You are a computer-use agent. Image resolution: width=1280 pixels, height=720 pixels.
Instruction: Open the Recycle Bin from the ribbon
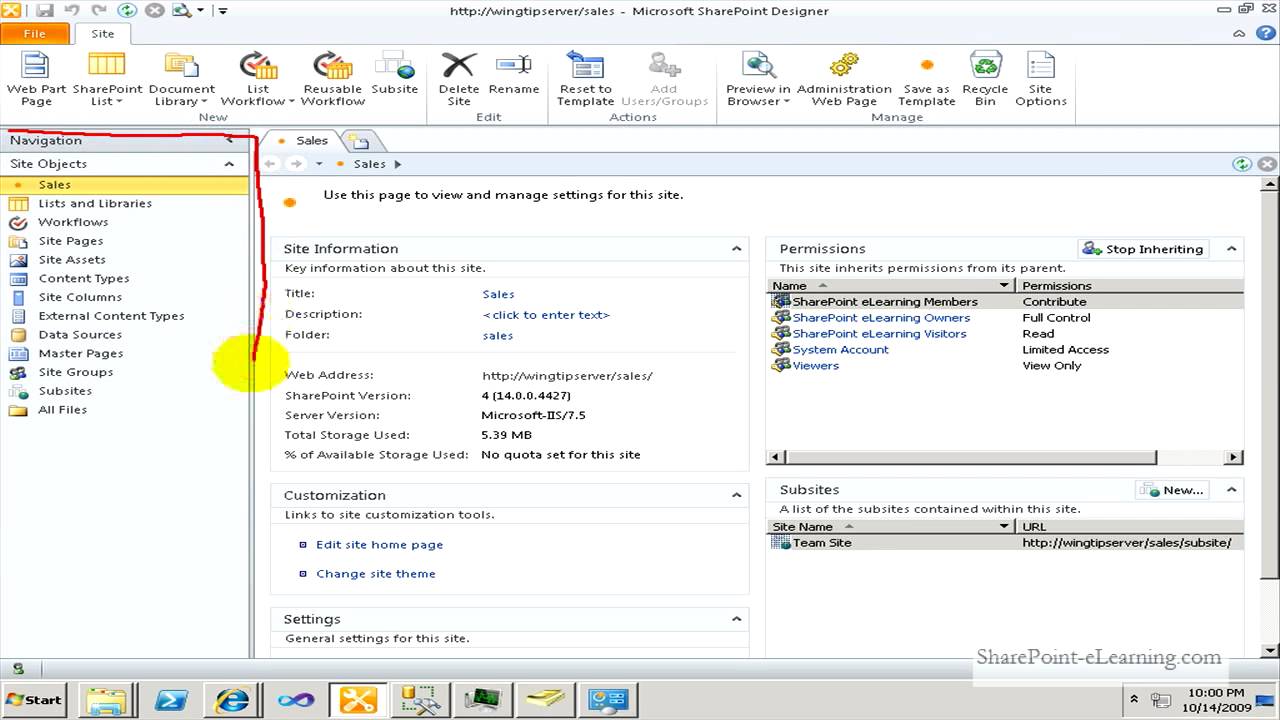[x=985, y=78]
